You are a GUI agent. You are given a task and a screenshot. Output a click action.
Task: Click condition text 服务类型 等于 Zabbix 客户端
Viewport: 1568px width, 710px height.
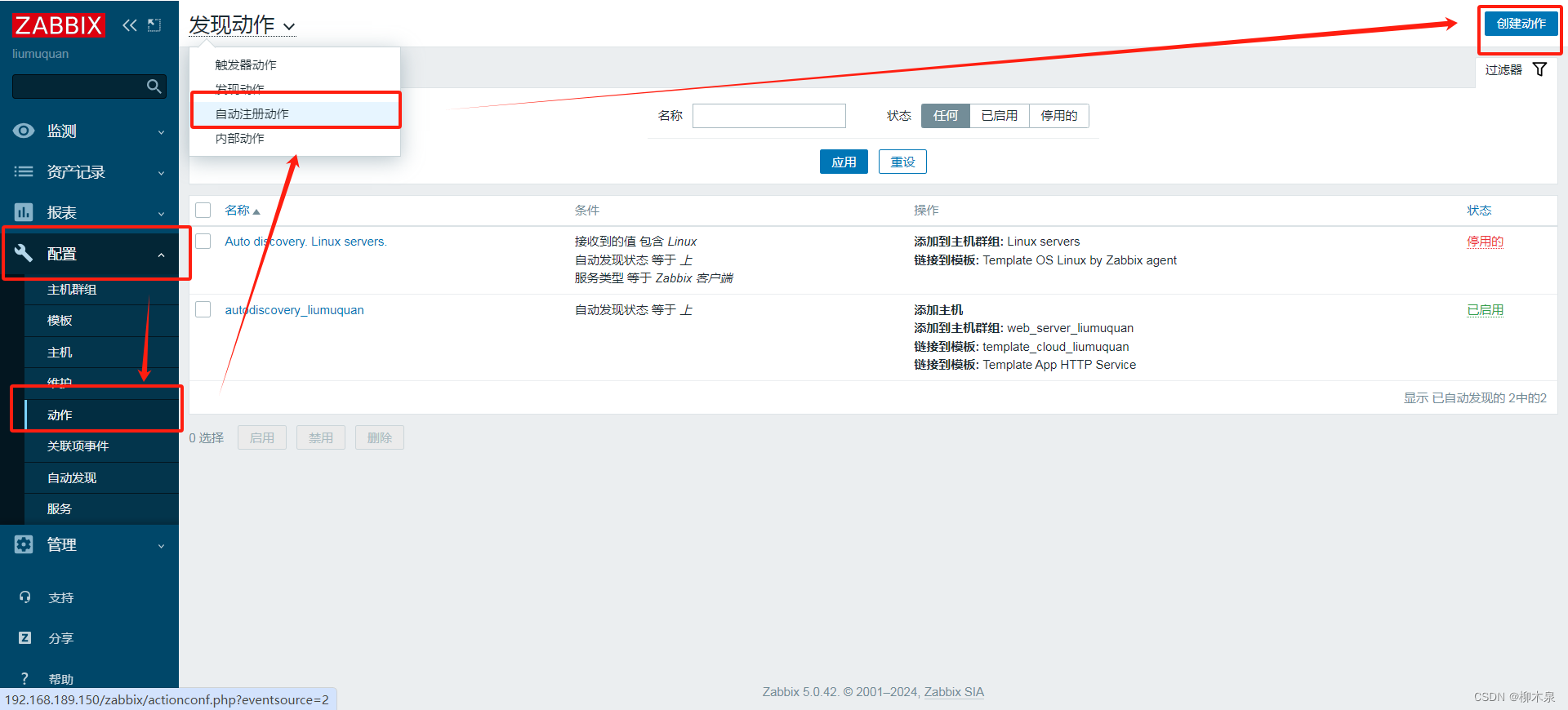click(653, 278)
